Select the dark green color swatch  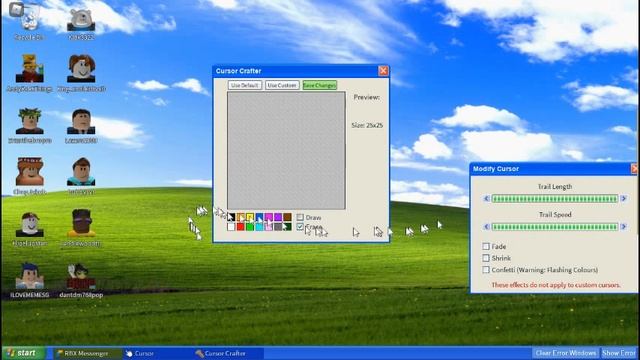[287, 227]
